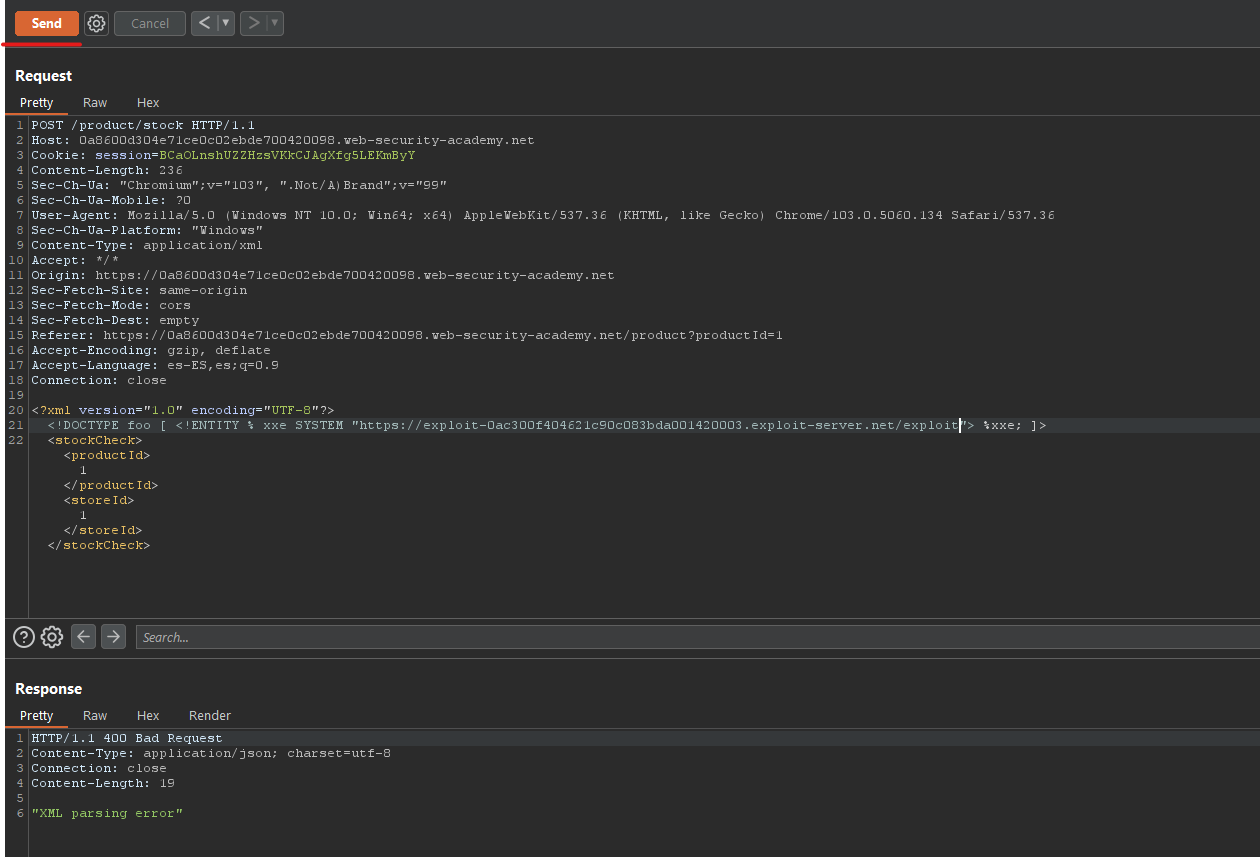Open the back history dropdown arrow

(225, 23)
